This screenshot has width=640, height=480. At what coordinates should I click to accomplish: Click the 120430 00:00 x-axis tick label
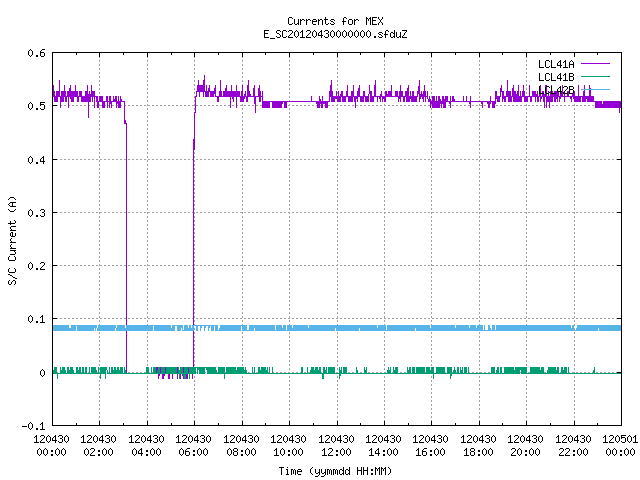(x=51, y=446)
